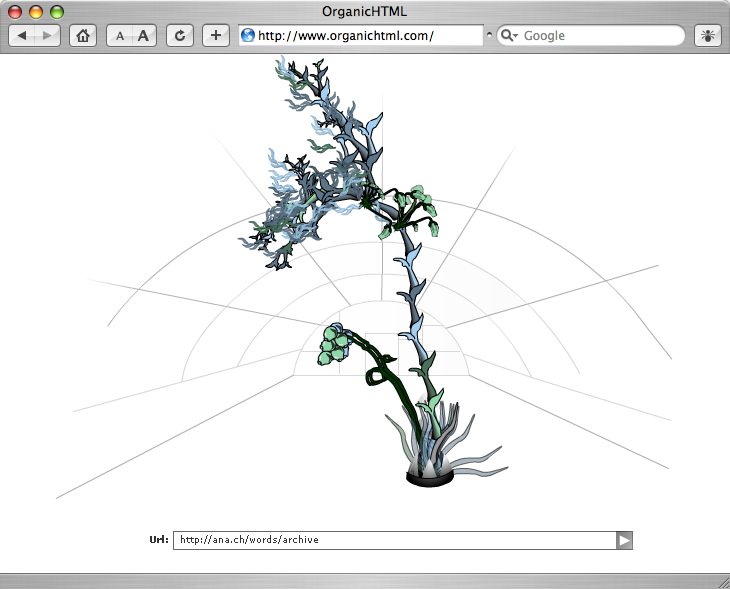Increase text size with large A
This screenshot has width=730, height=589.
(x=144, y=36)
